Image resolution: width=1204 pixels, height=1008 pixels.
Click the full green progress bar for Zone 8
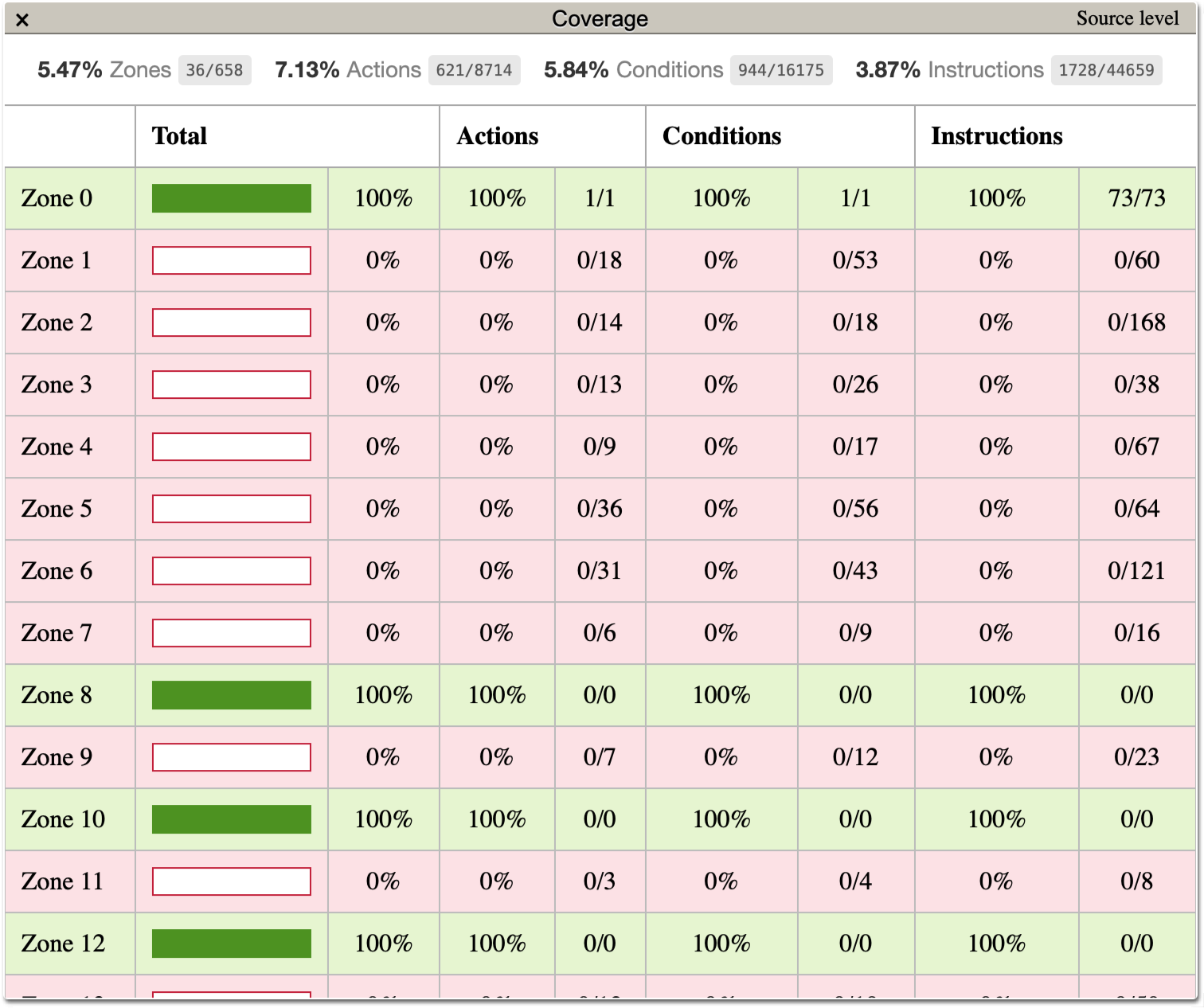[x=232, y=695]
